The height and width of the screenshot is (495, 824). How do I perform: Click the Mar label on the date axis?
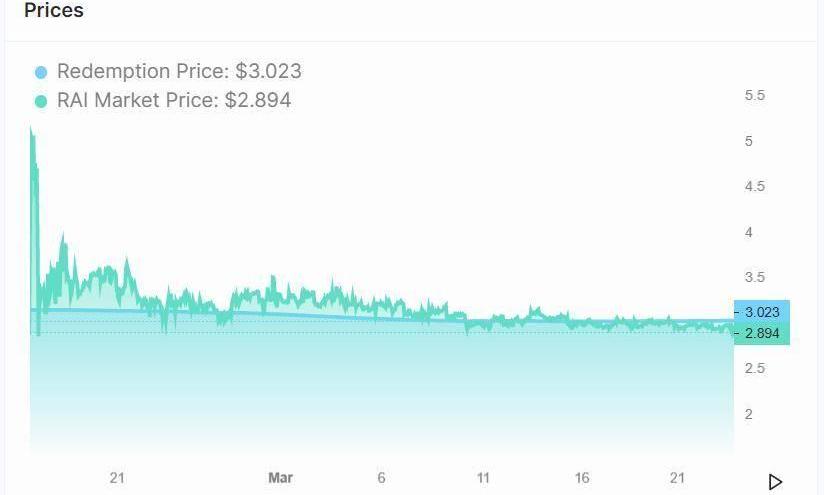[280, 478]
